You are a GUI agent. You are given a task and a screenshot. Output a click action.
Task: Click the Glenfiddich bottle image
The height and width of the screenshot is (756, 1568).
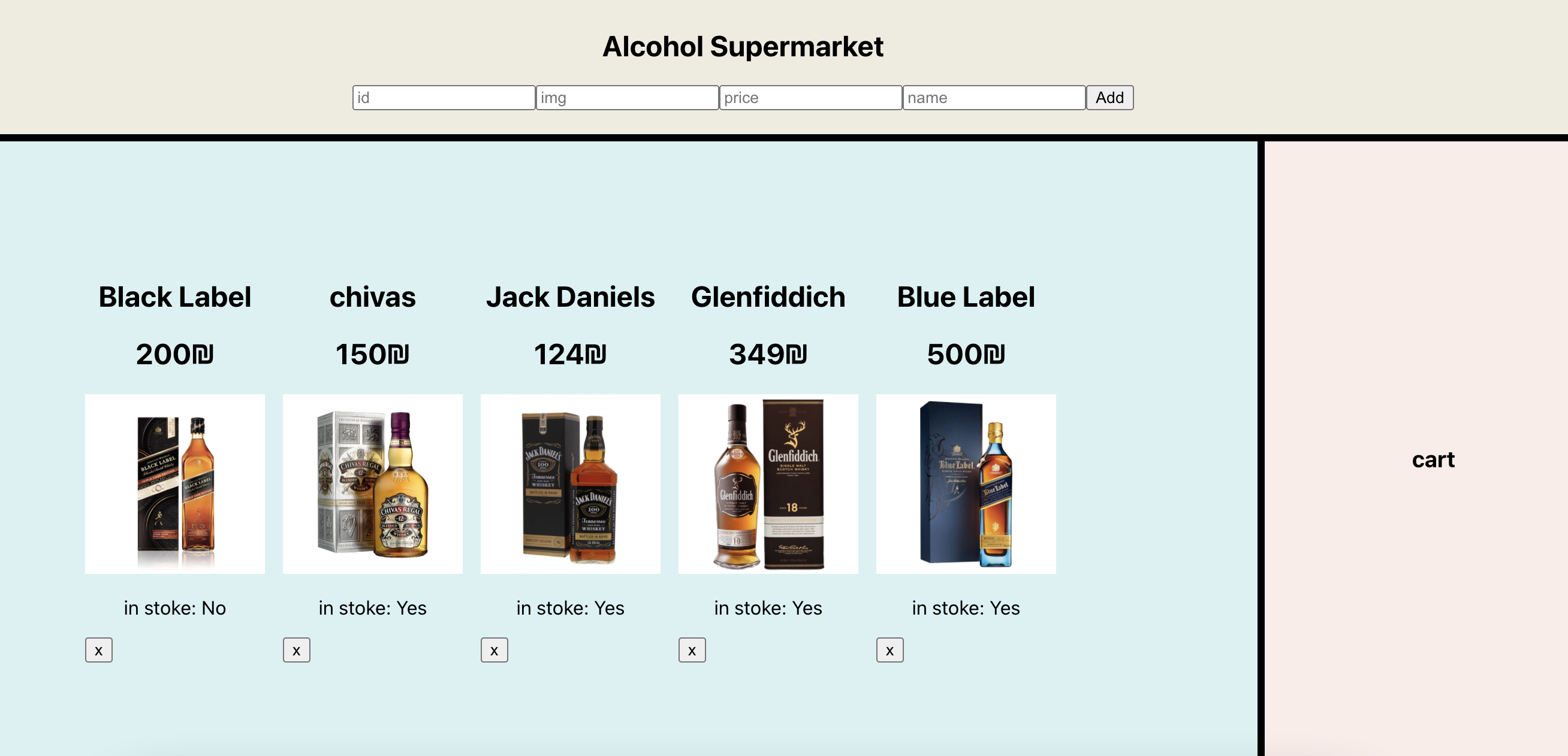tap(768, 483)
